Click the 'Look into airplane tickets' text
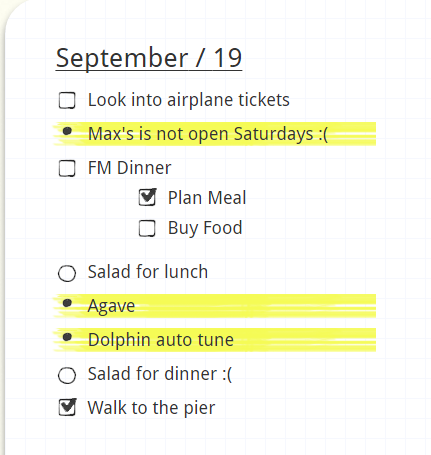The image size is (431, 455). pyautogui.click(x=189, y=100)
